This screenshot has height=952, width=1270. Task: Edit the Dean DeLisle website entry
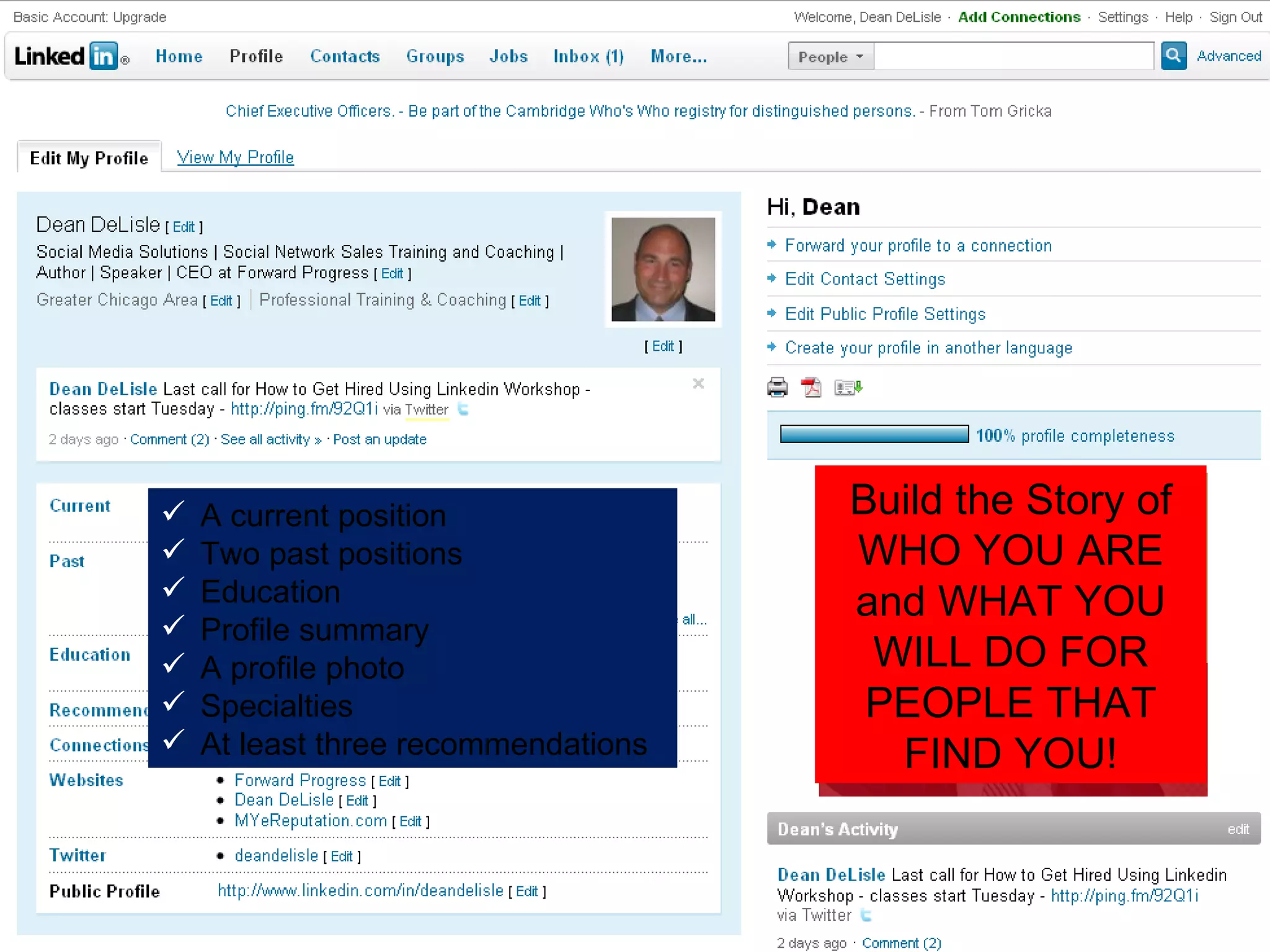[357, 801]
